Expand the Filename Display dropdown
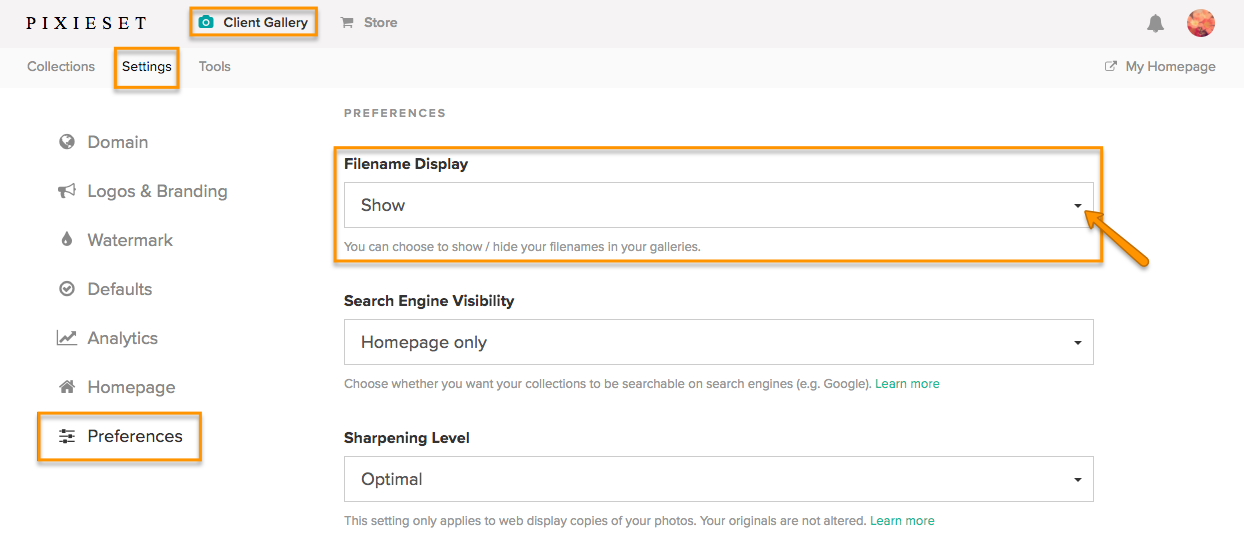The width and height of the screenshot is (1244, 547). [x=718, y=205]
